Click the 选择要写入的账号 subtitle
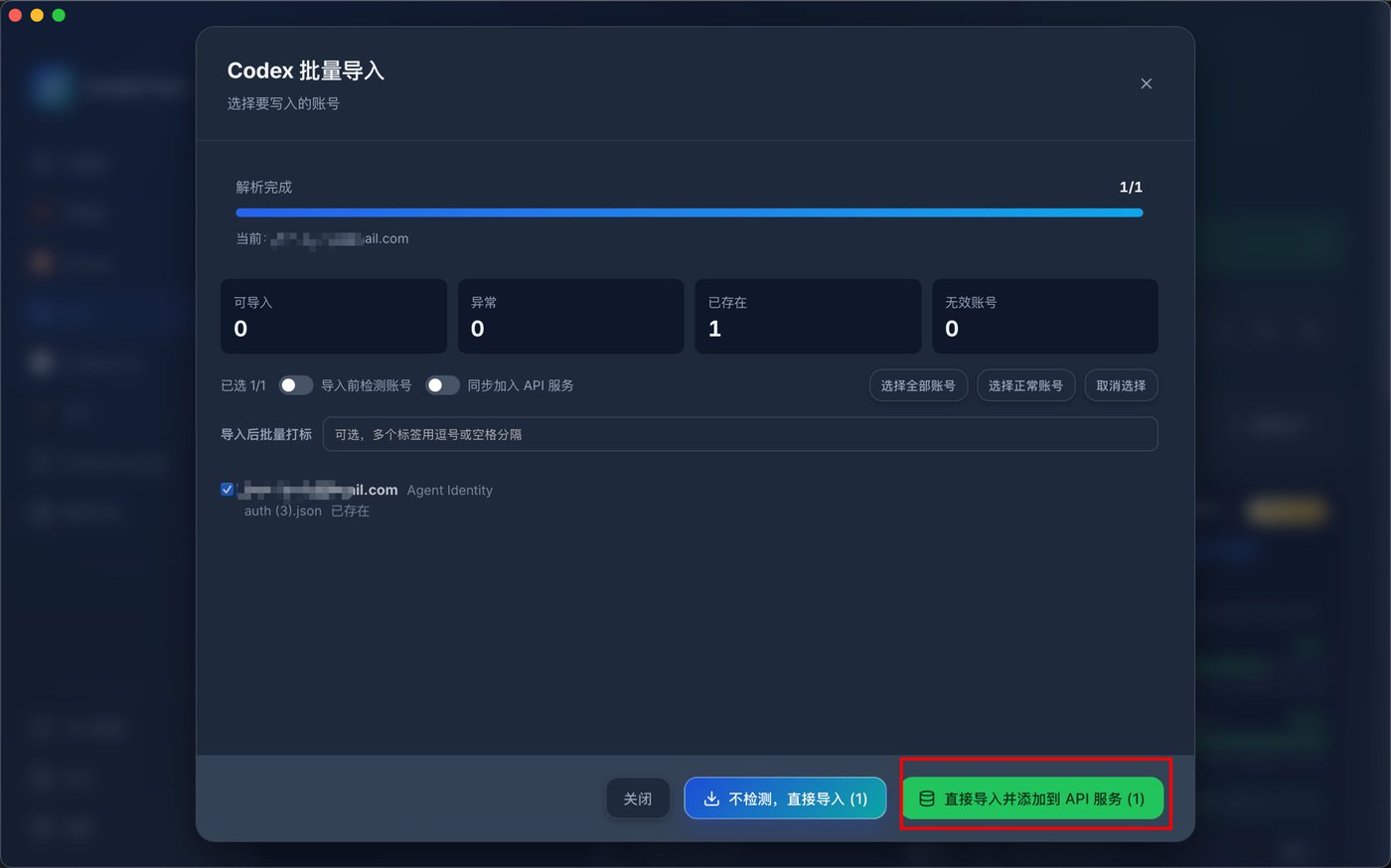Image resolution: width=1391 pixels, height=868 pixels. 283,103
